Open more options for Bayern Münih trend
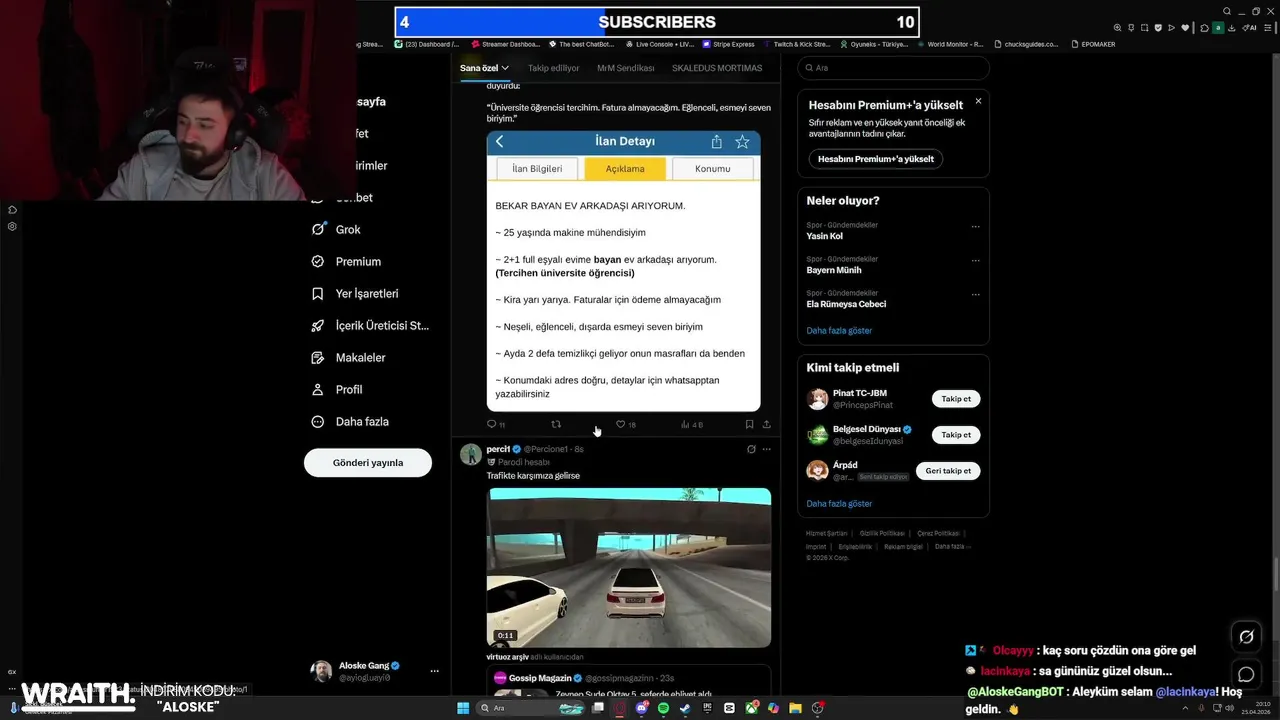Screen dimensions: 1280x720 pyautogui.click(x=975, y=261)
